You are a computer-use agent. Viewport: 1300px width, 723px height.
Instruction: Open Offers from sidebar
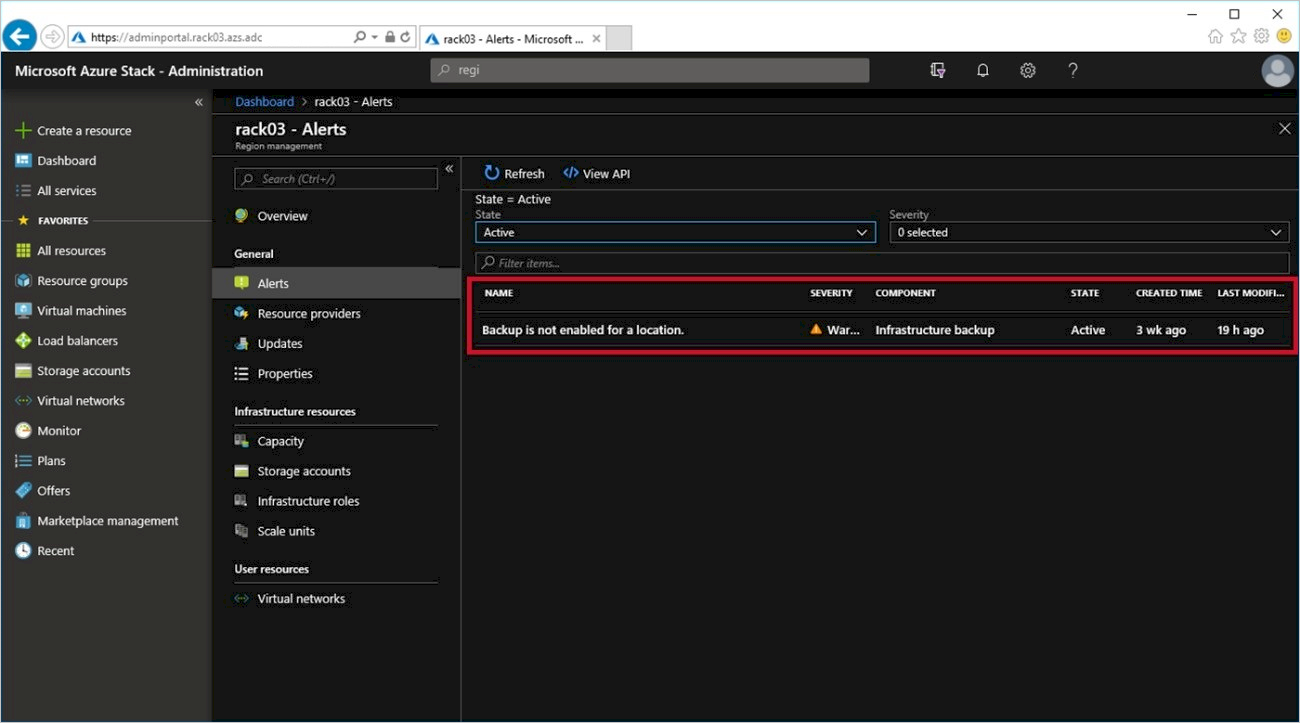pos(53,491)
